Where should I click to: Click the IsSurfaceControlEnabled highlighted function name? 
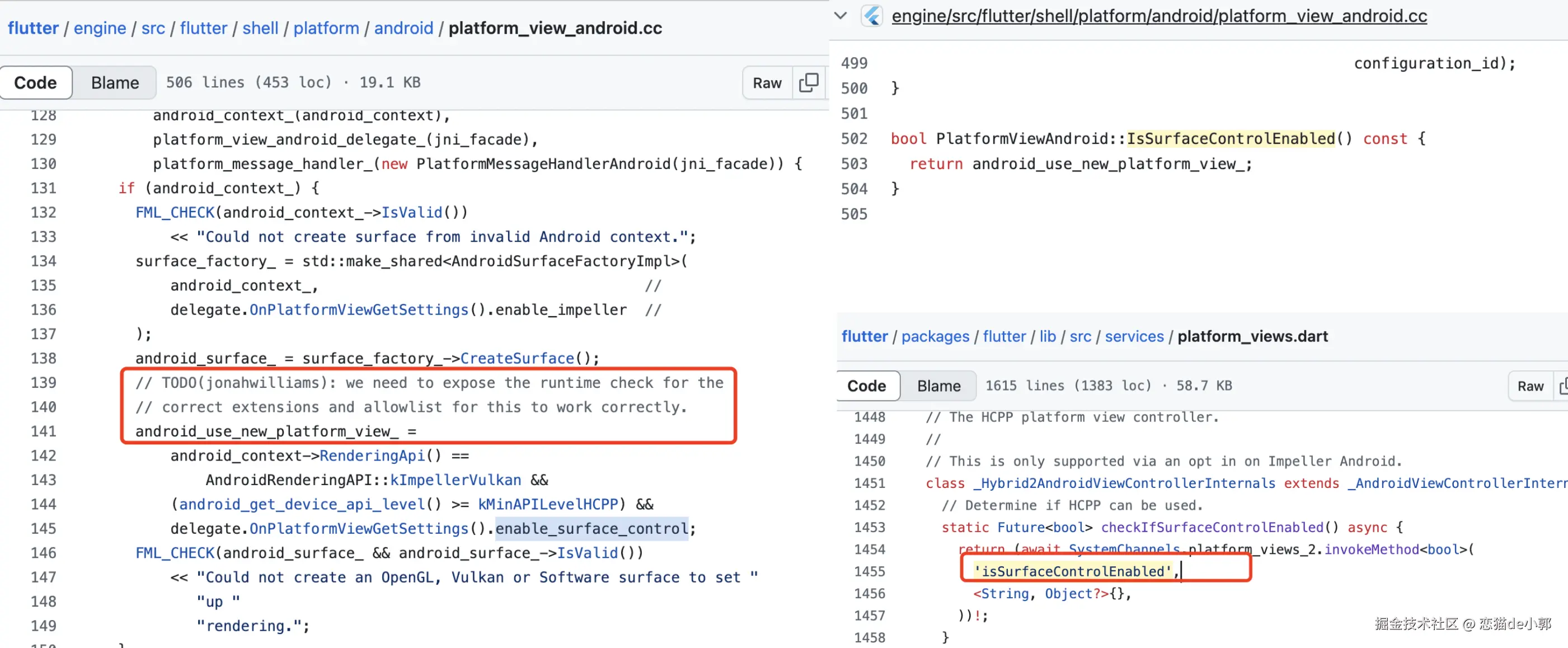click(x=1230, y=139)
